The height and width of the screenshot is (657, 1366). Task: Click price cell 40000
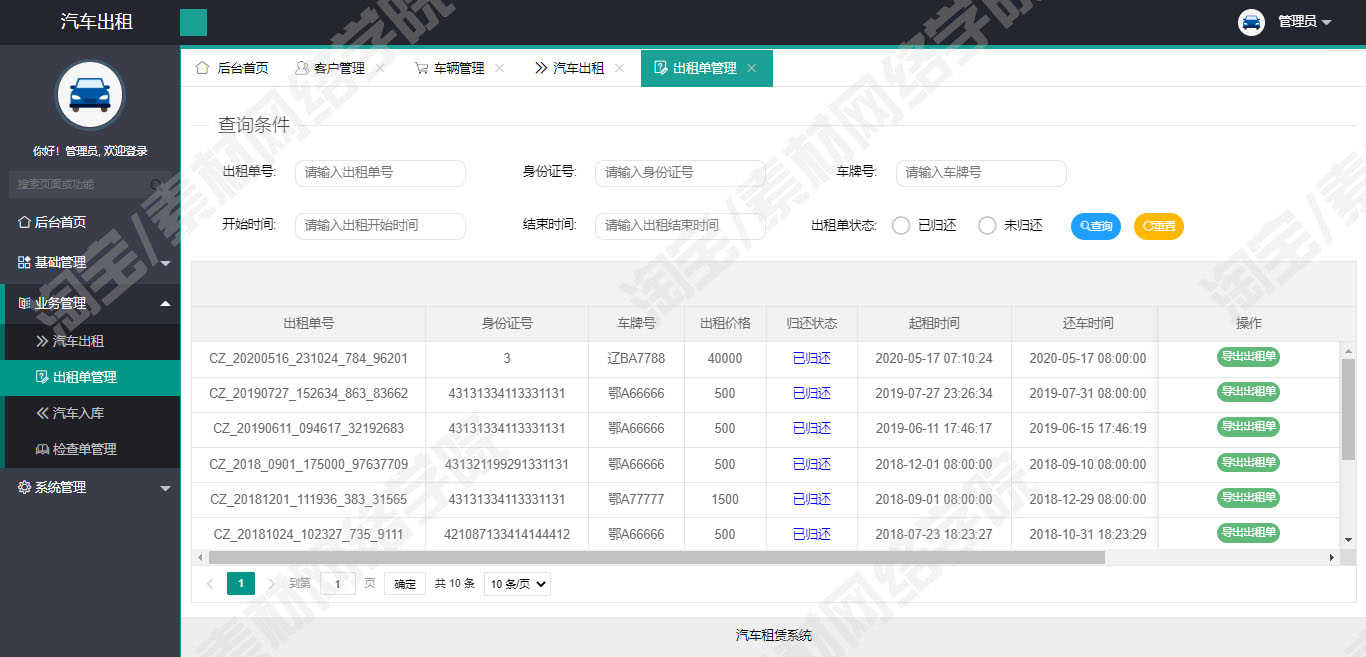(725, 358)
